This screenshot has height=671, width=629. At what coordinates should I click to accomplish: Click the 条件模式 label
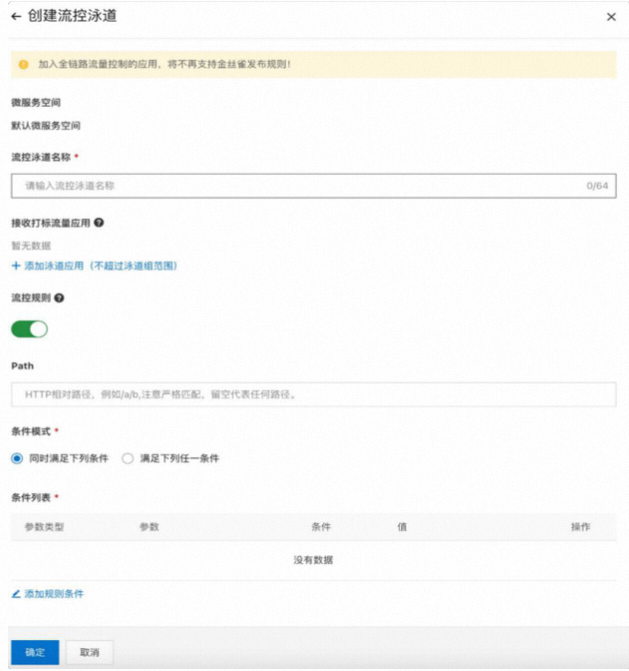31,431
